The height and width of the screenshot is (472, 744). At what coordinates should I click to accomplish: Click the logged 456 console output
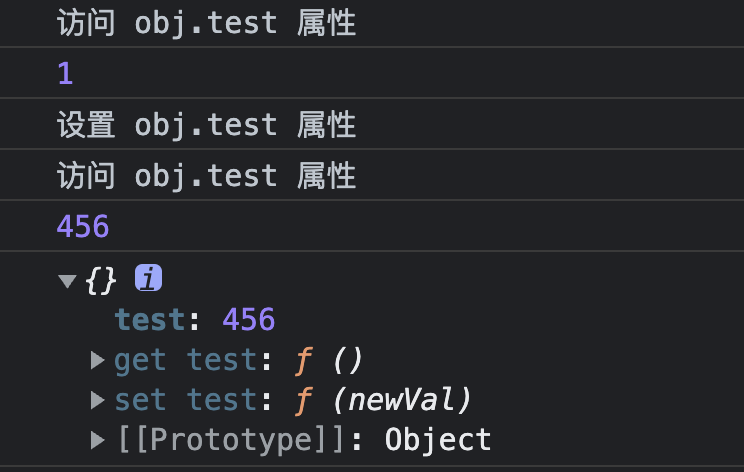[83, 226]
